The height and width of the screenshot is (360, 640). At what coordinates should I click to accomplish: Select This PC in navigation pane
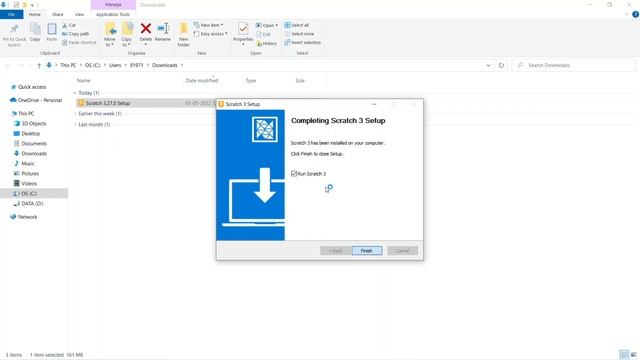point(26,113)
